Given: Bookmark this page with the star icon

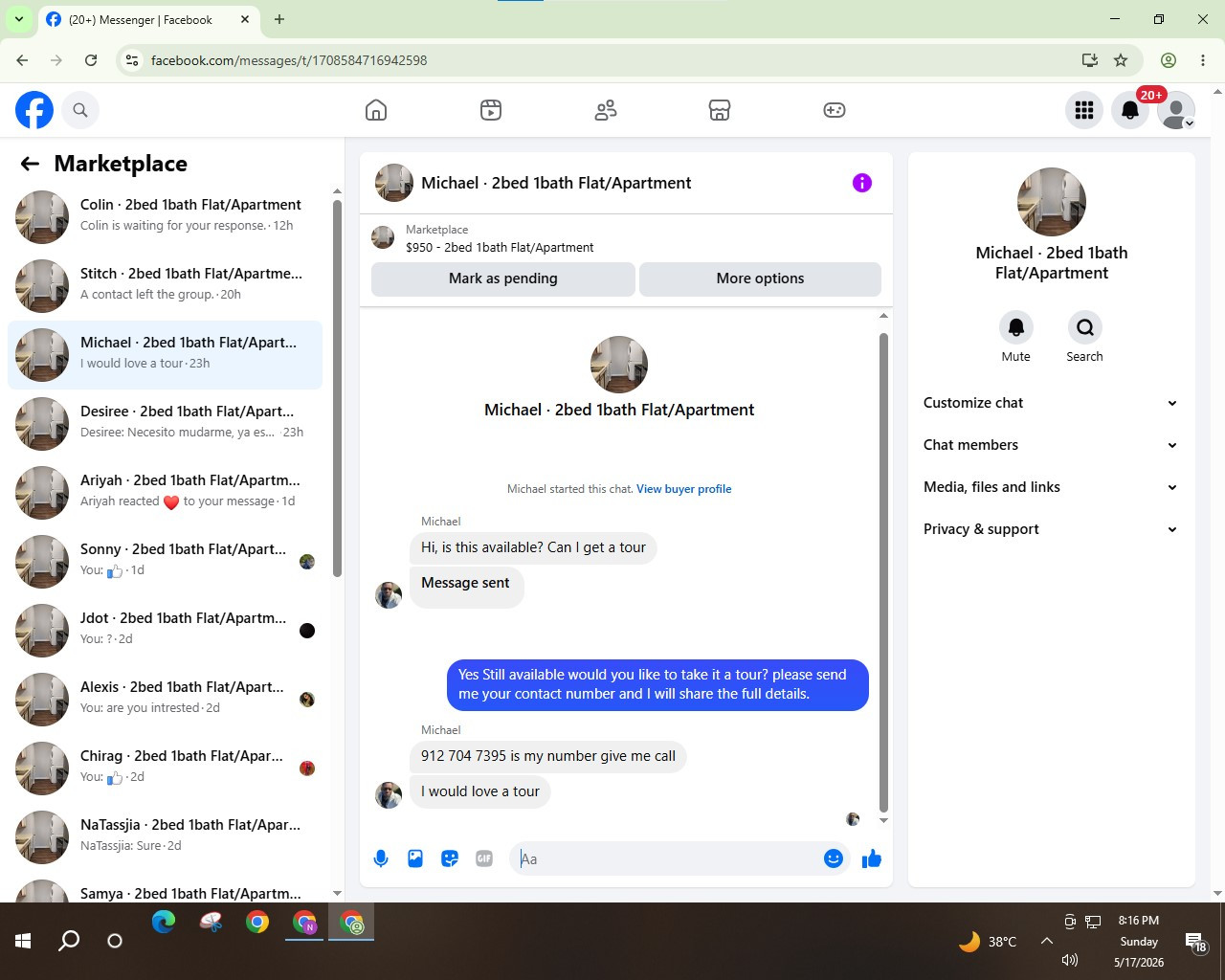Looking at the screenshot, I should [1121, 60].
